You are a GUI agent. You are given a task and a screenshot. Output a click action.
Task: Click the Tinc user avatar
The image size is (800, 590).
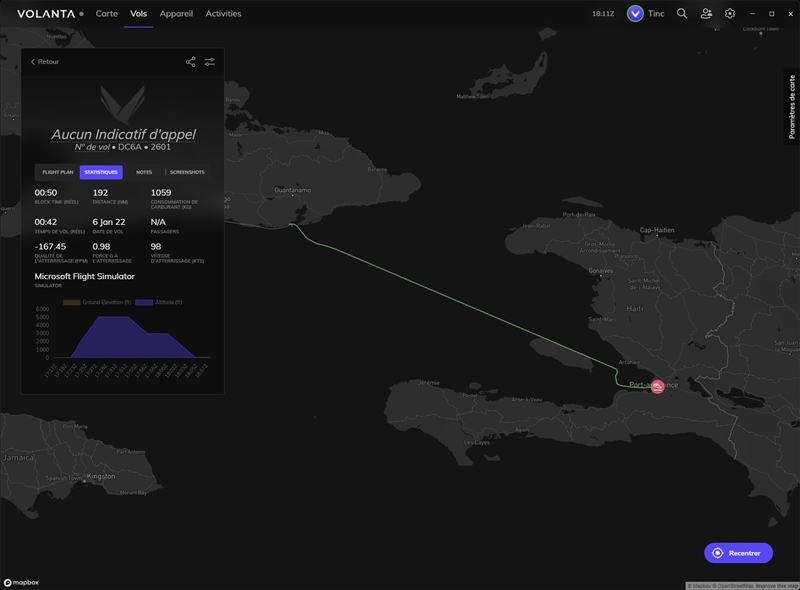coord(635,14)
